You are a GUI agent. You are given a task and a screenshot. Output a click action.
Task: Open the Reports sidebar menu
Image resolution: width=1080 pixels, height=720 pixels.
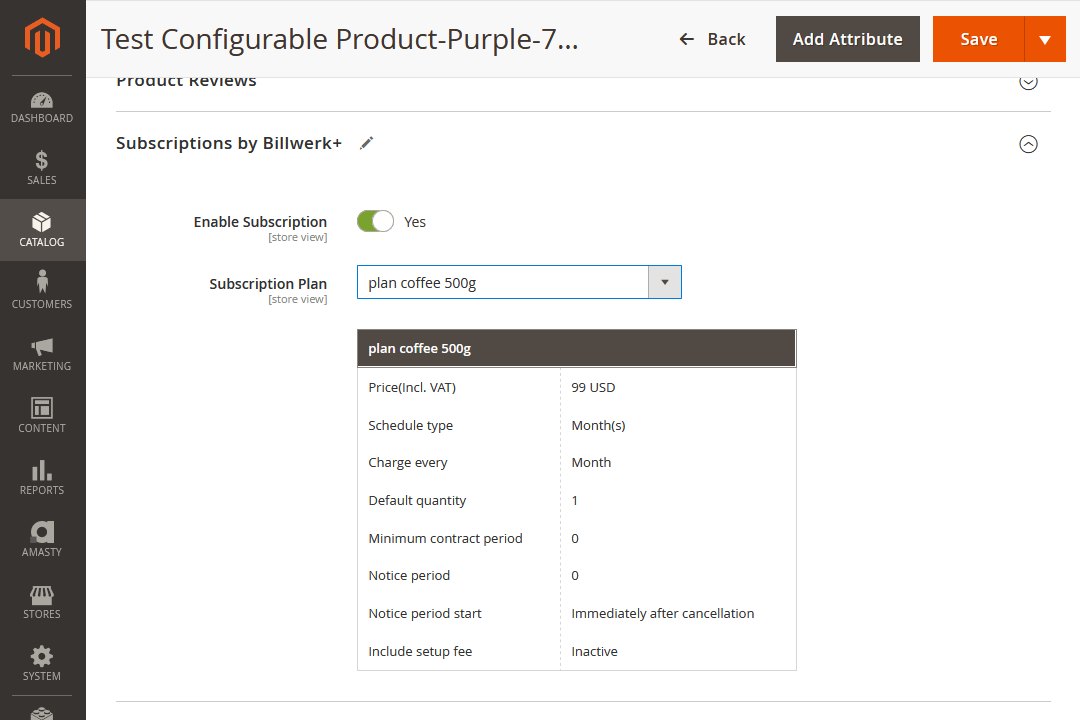point(42,478)
